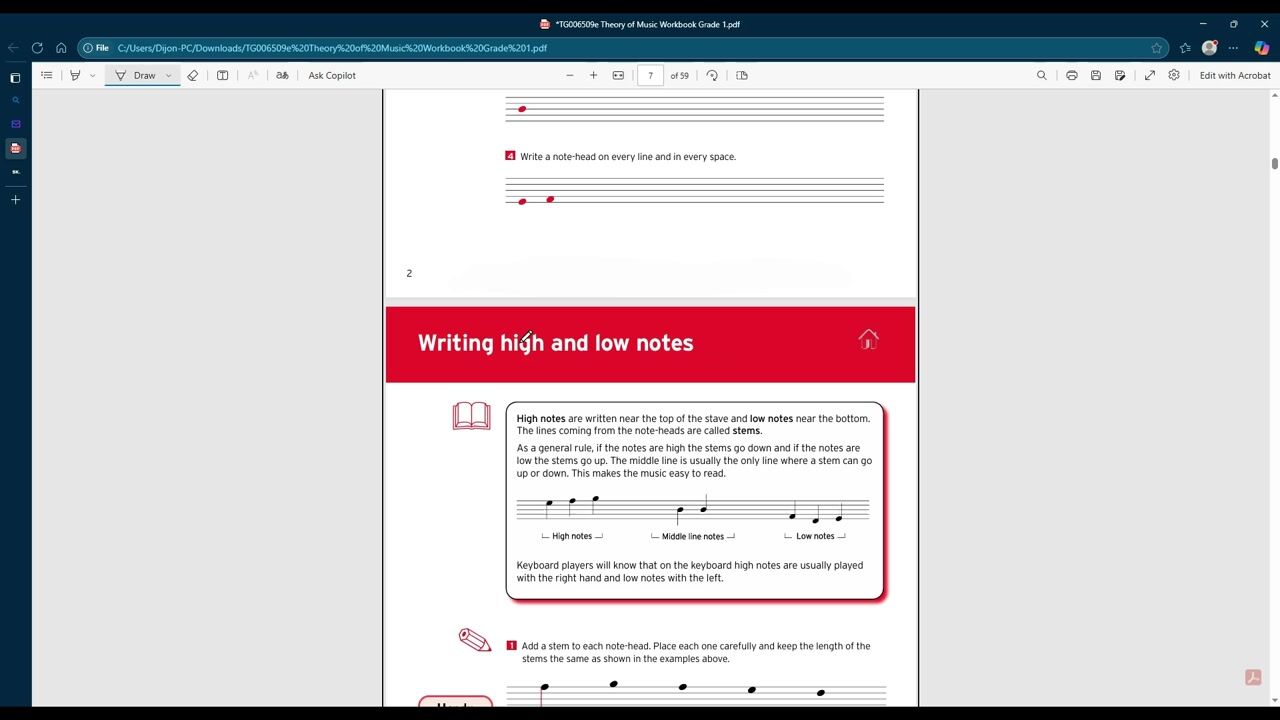Click the vertical scrollbar thumb
1280x720 pixels.
1274,163
